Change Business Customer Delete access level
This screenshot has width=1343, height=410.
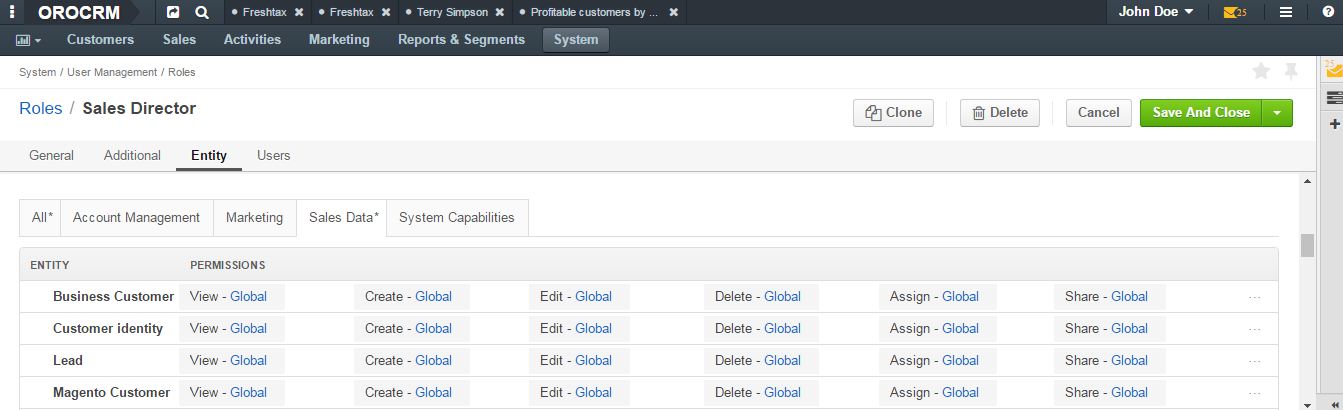(x=782, y=296)
